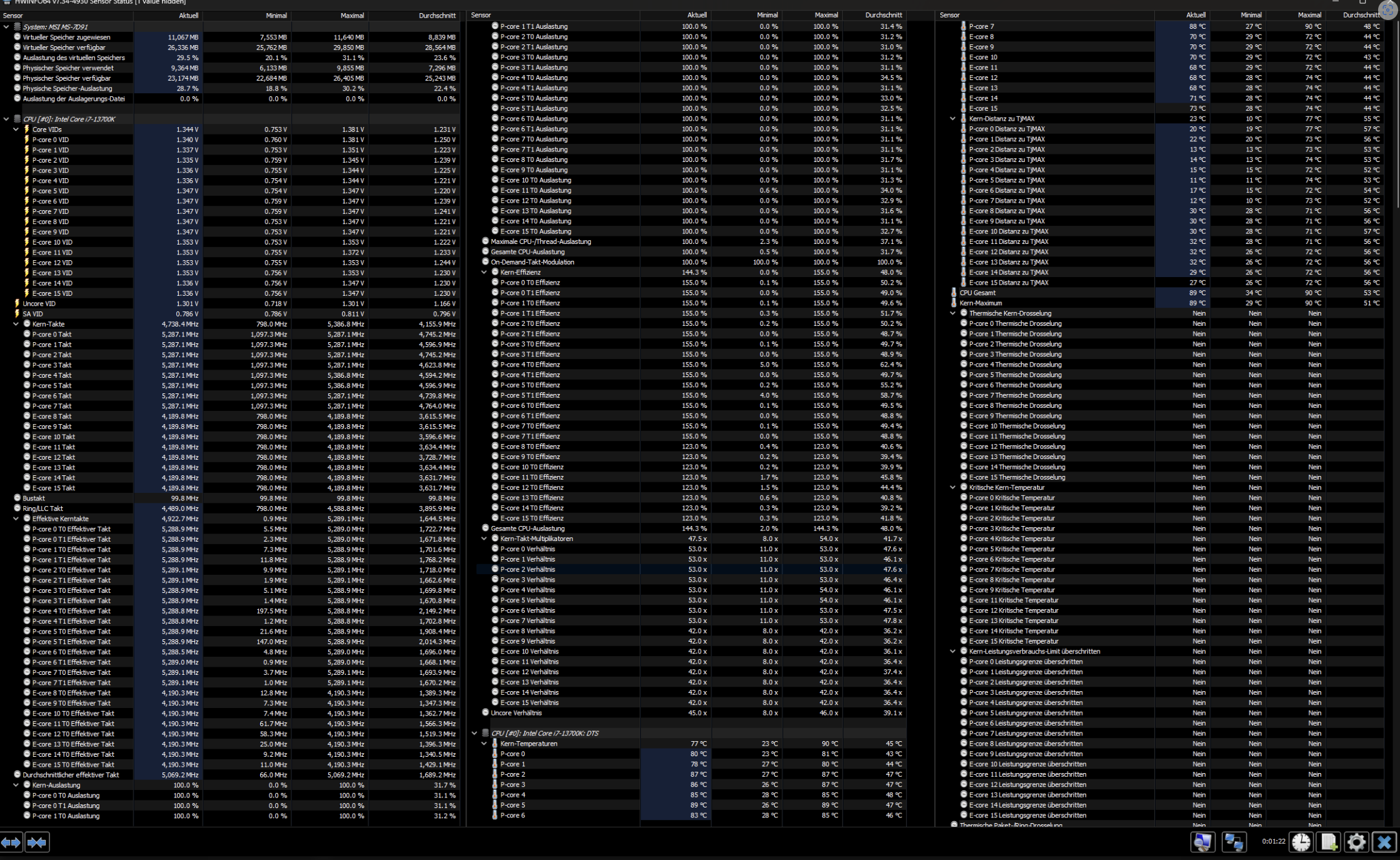Select the CPU Gesamt temperature row

977,293
